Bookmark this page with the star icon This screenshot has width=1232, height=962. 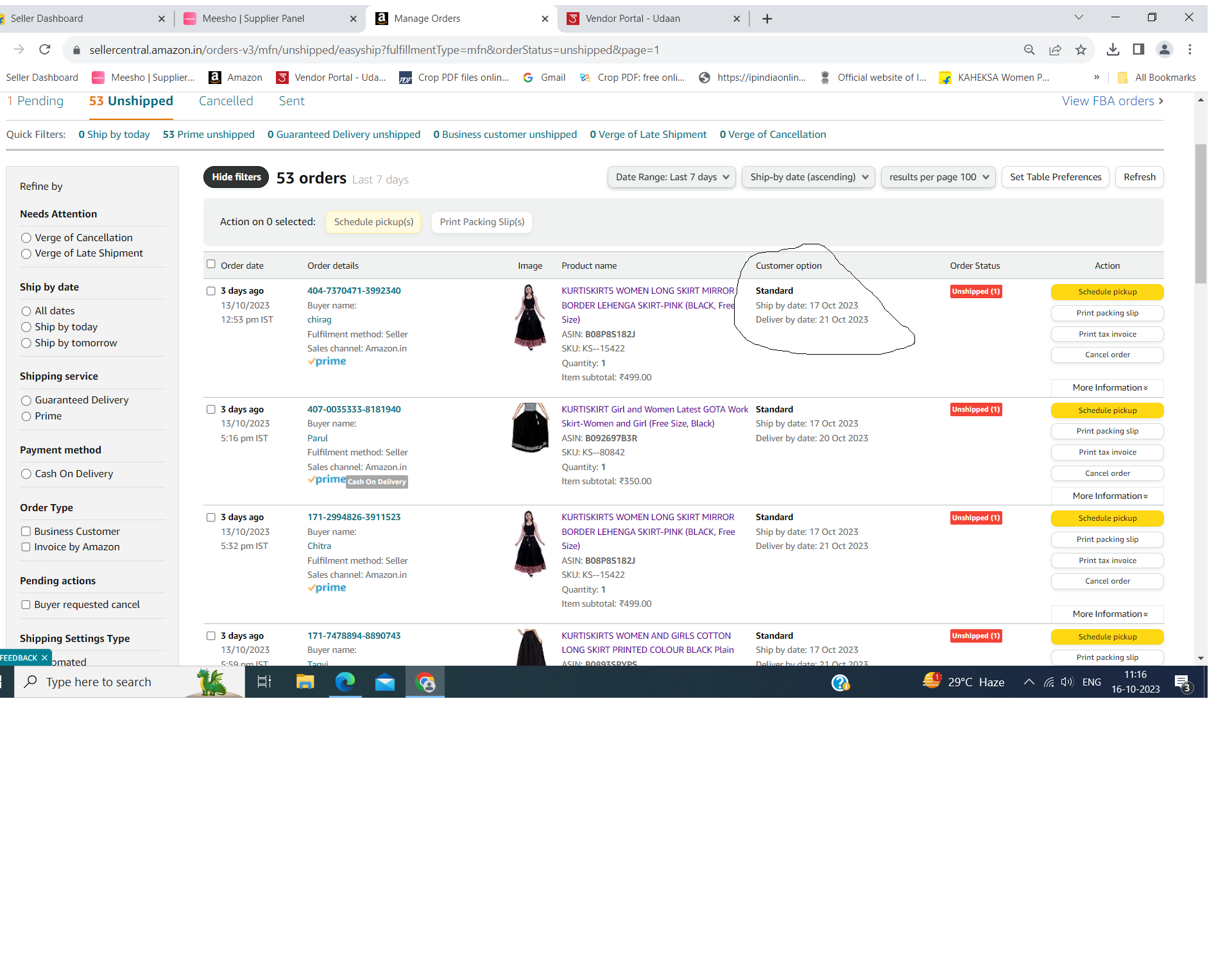tap(1081, 49)
